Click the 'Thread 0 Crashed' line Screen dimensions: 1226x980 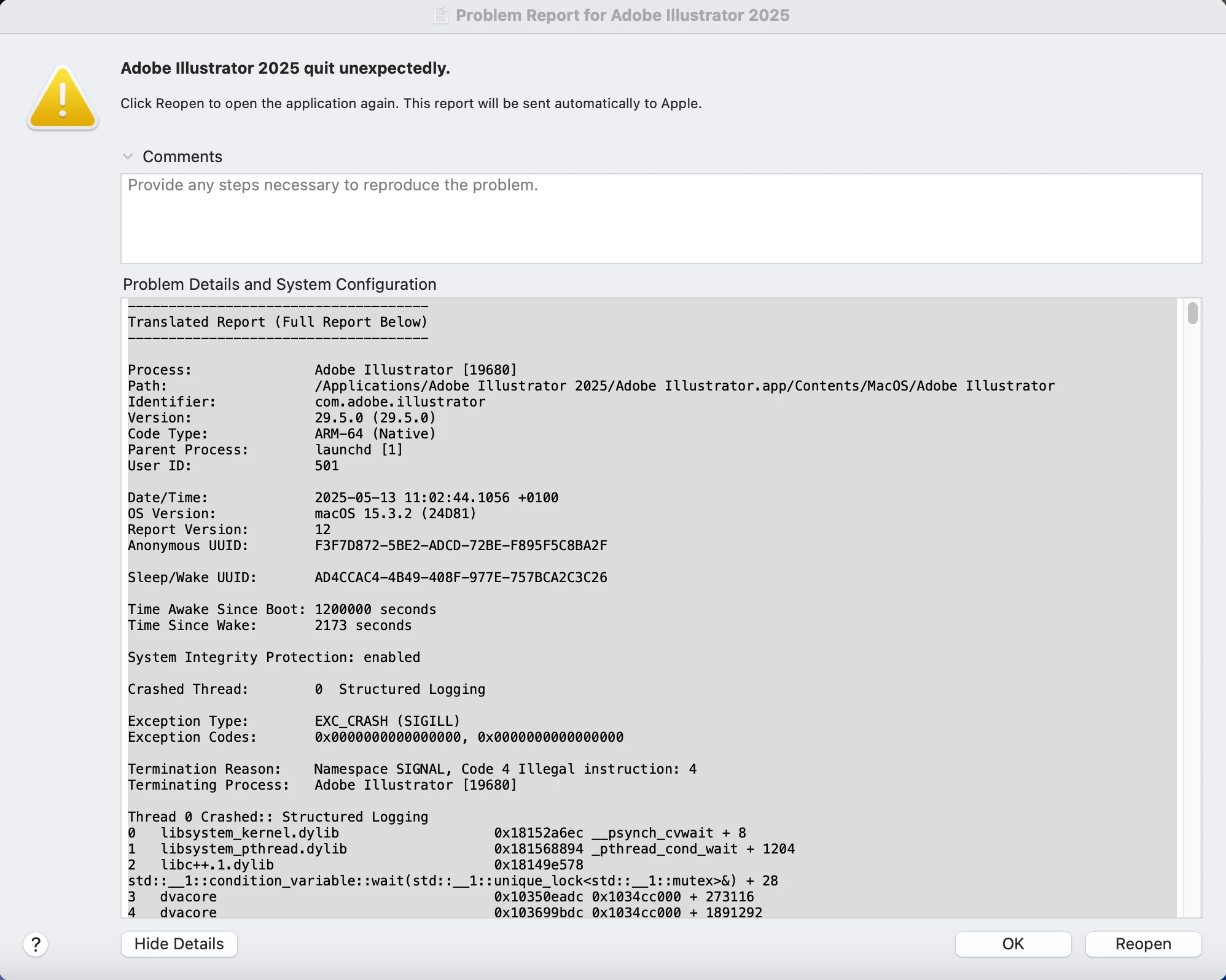[x=278, y=817]
